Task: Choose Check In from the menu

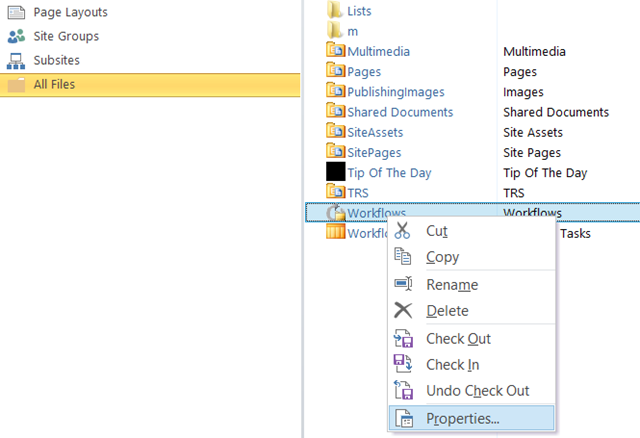Action: tap(471, 365)
